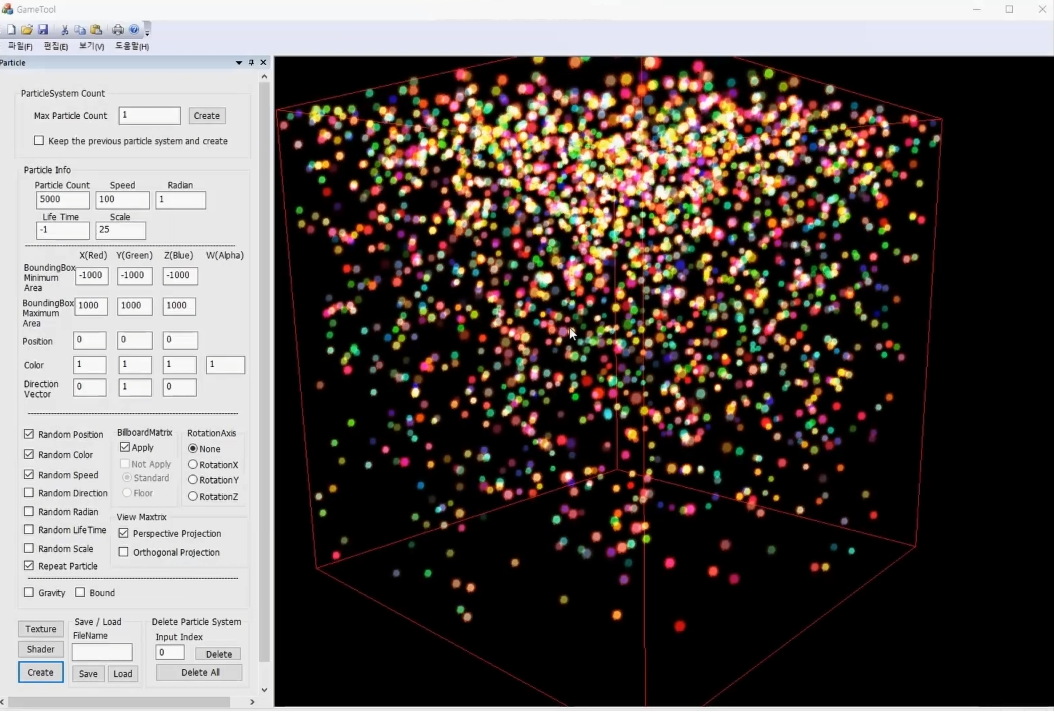This screenshot has height=713, width=1054.
Task: Enable the Random Direction checkbox
Action: tap(28, 493)
